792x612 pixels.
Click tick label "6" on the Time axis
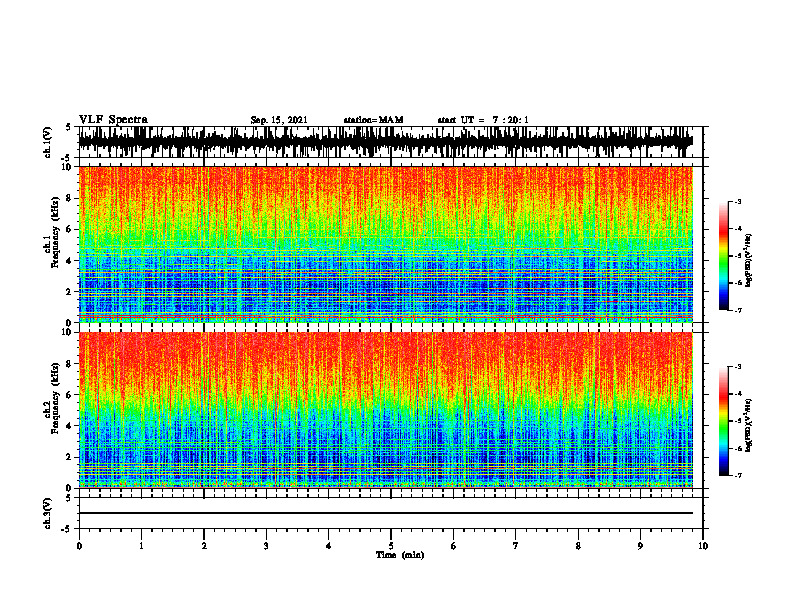[454, 546]
